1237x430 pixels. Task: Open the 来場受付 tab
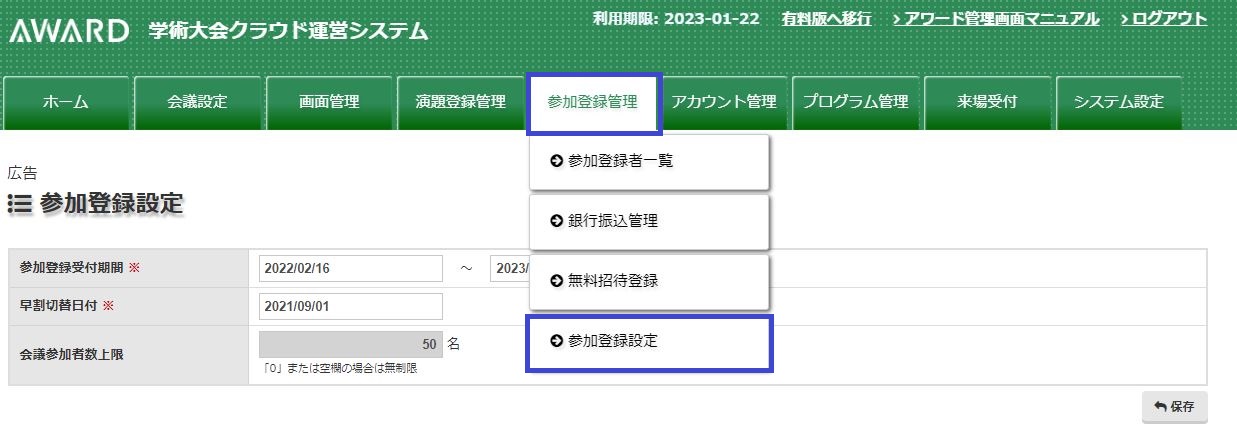(x=987, y=102)
